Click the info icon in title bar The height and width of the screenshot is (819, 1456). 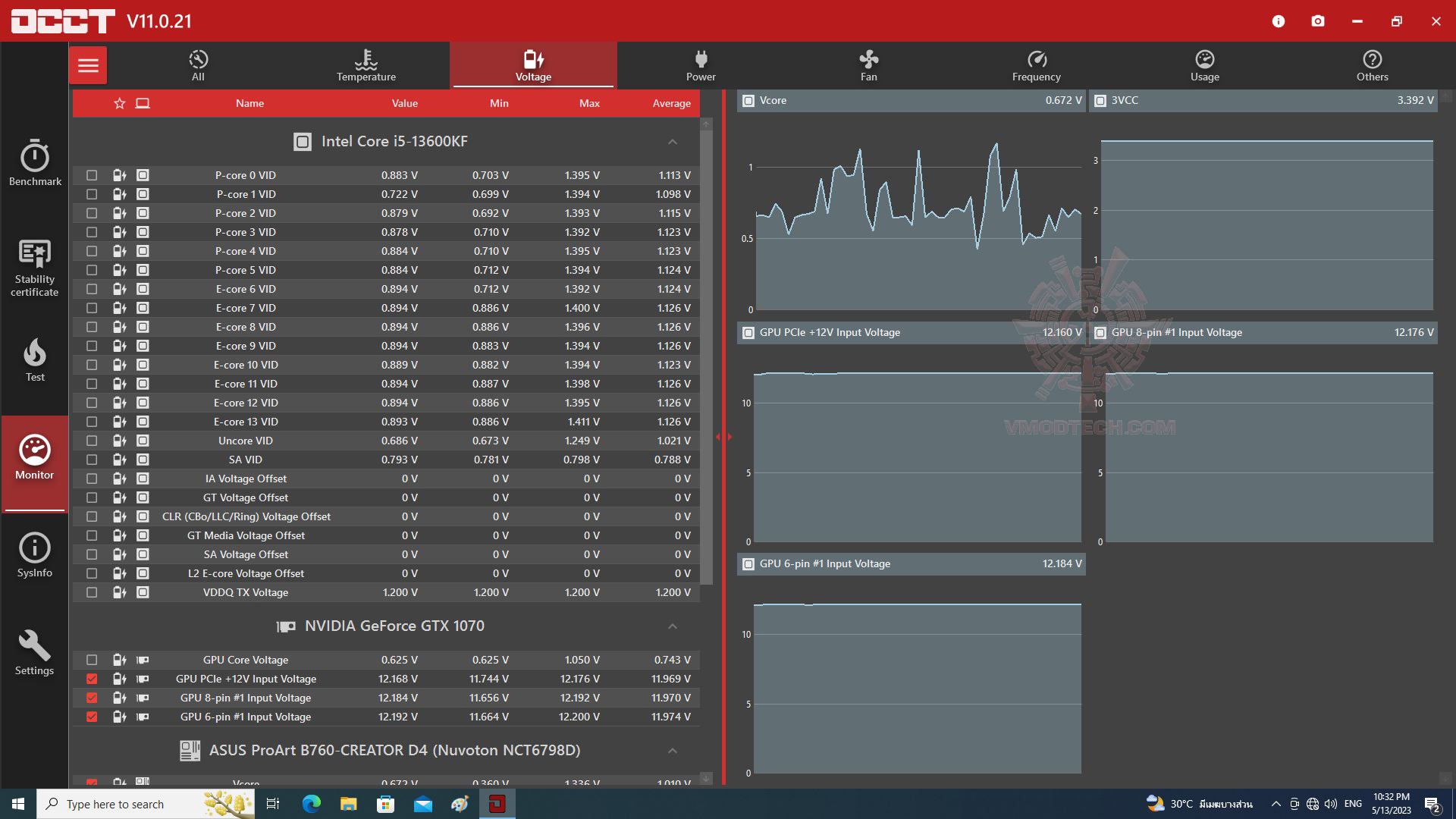(1279, 21)
